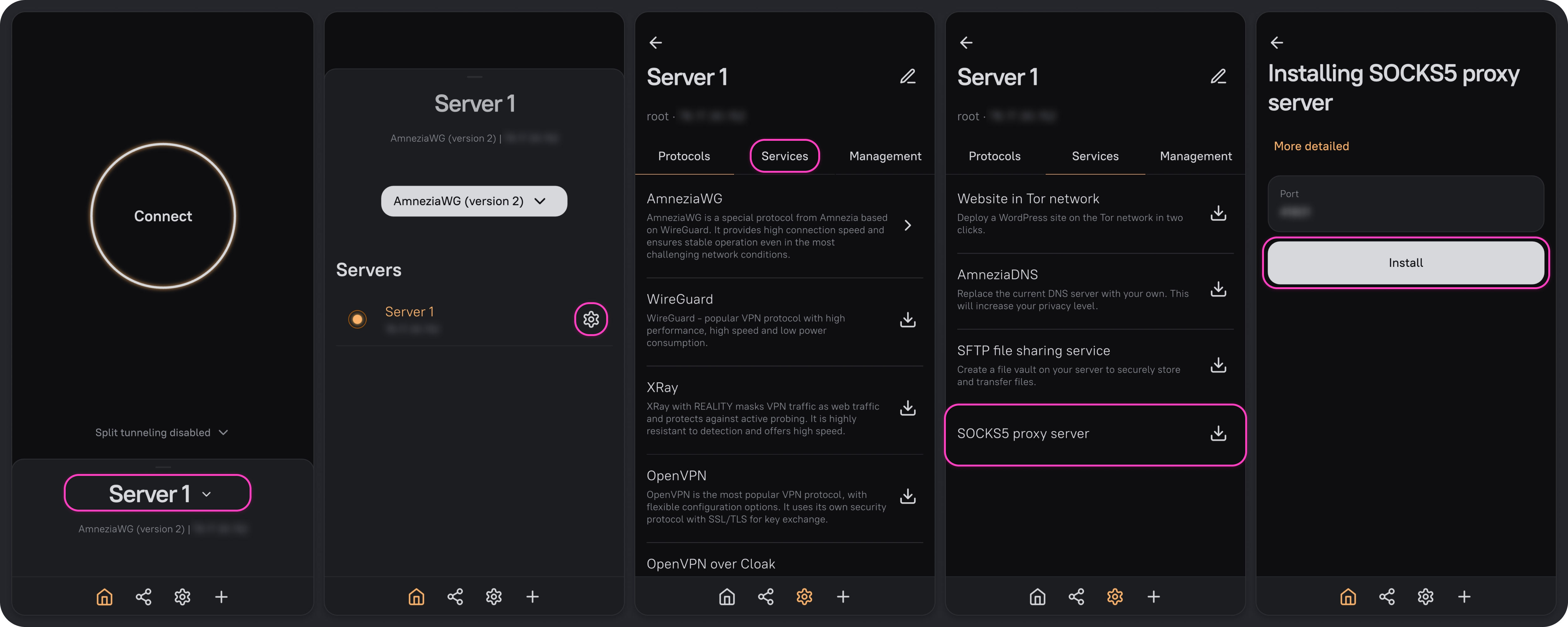Tap the share icon below the SOCKS5 services list
The width and height of the screenshot is (1568, 627).
(1076, 597)
